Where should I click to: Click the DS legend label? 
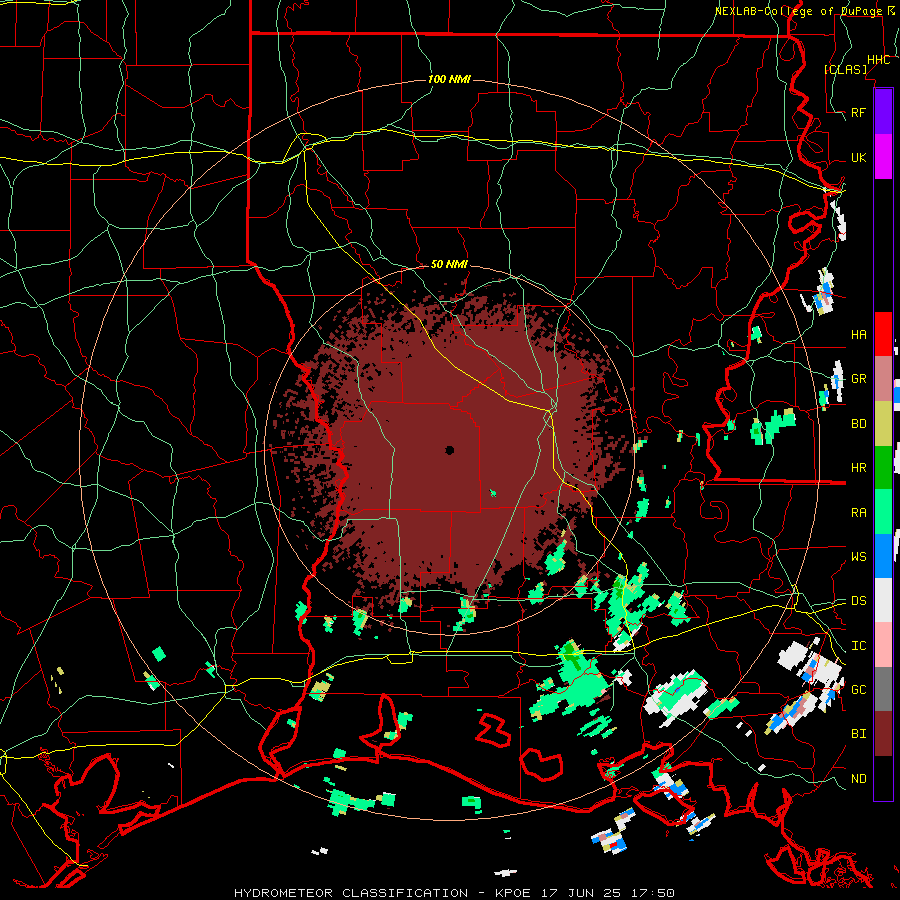tap(858, 600)
